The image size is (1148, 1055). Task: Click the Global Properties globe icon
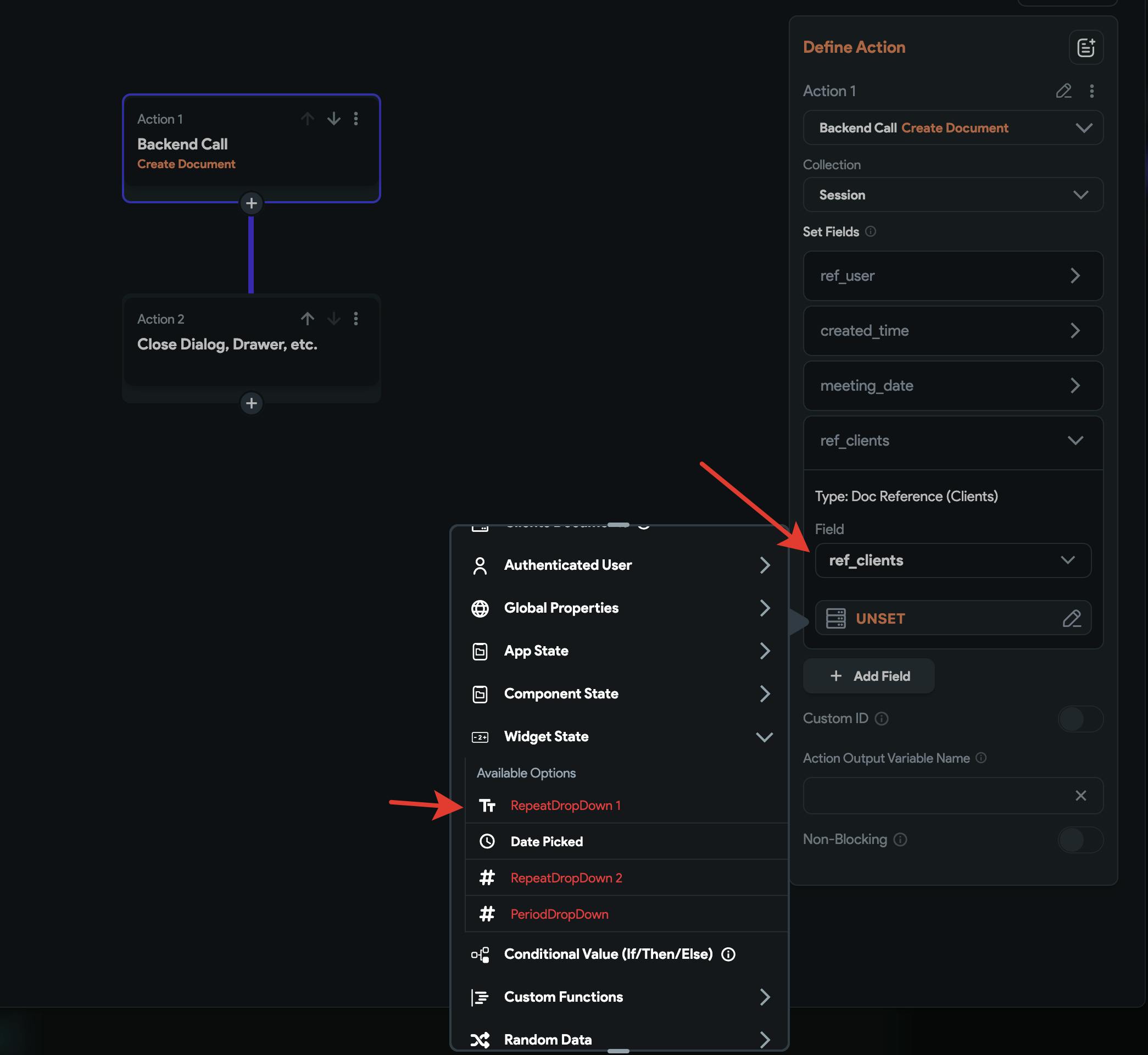[x=480, y=609]
